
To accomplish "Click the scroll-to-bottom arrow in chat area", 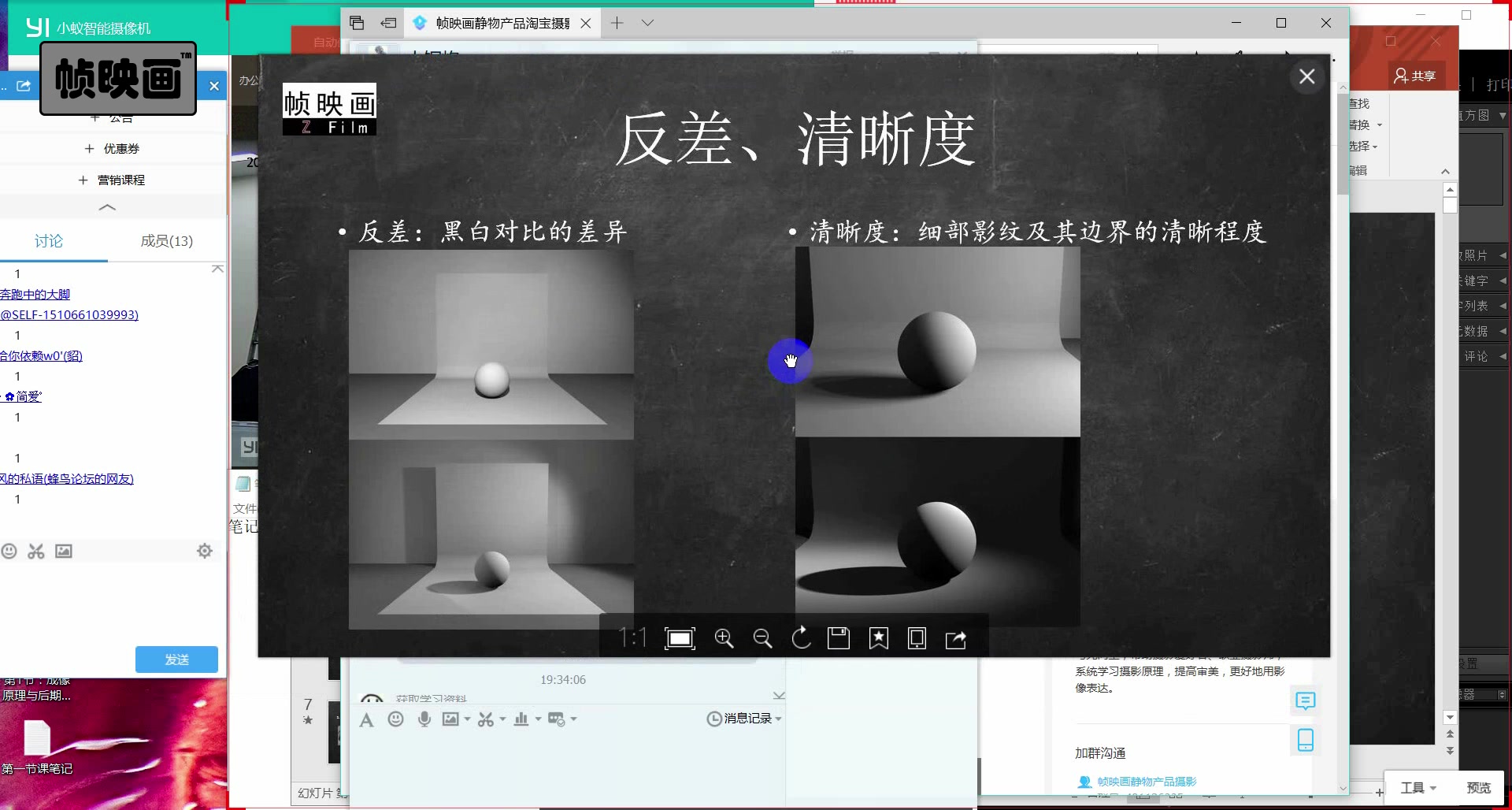I will 779,696.
